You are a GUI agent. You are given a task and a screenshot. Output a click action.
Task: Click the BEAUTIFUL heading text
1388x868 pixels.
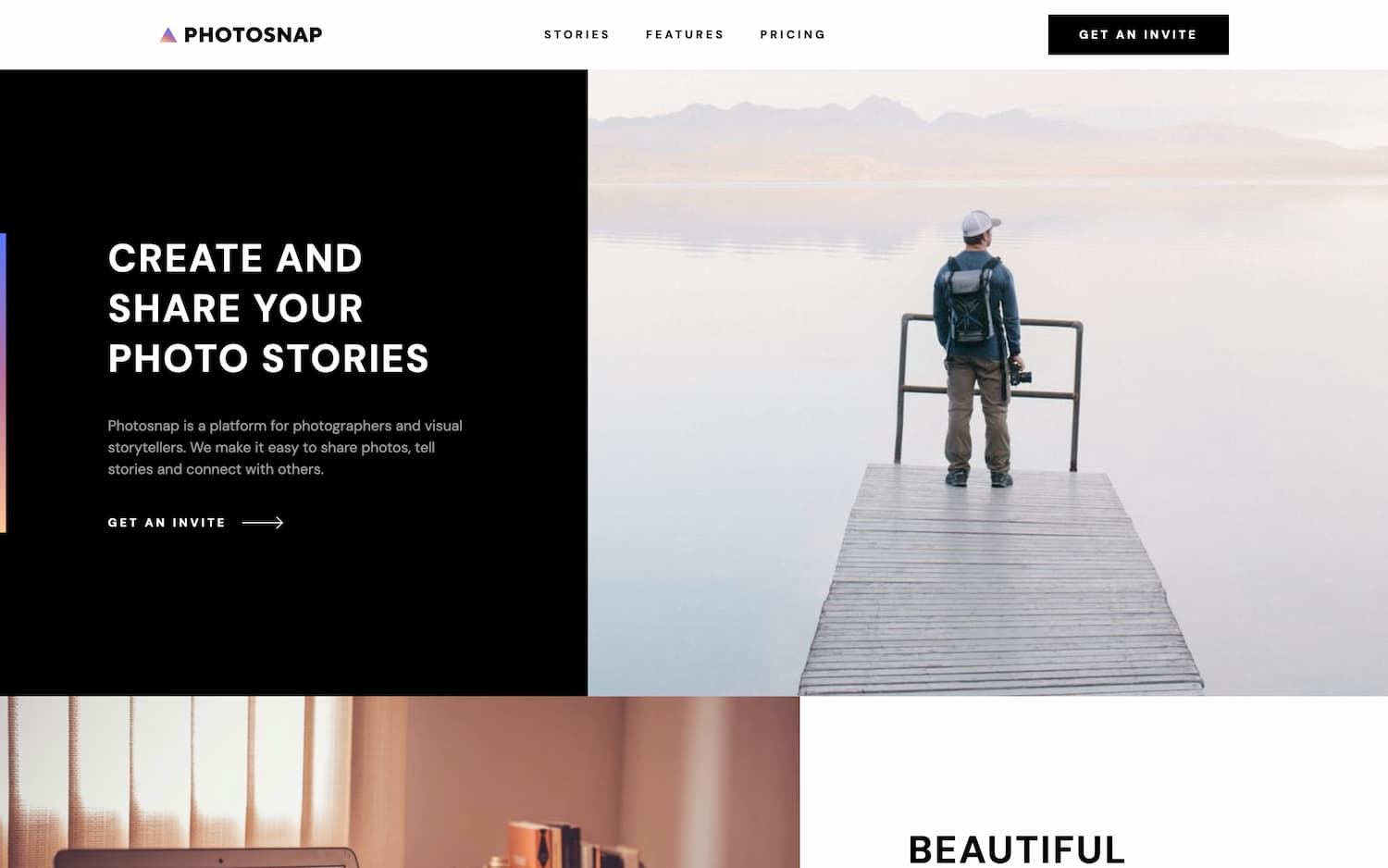tap(1017, 849)
